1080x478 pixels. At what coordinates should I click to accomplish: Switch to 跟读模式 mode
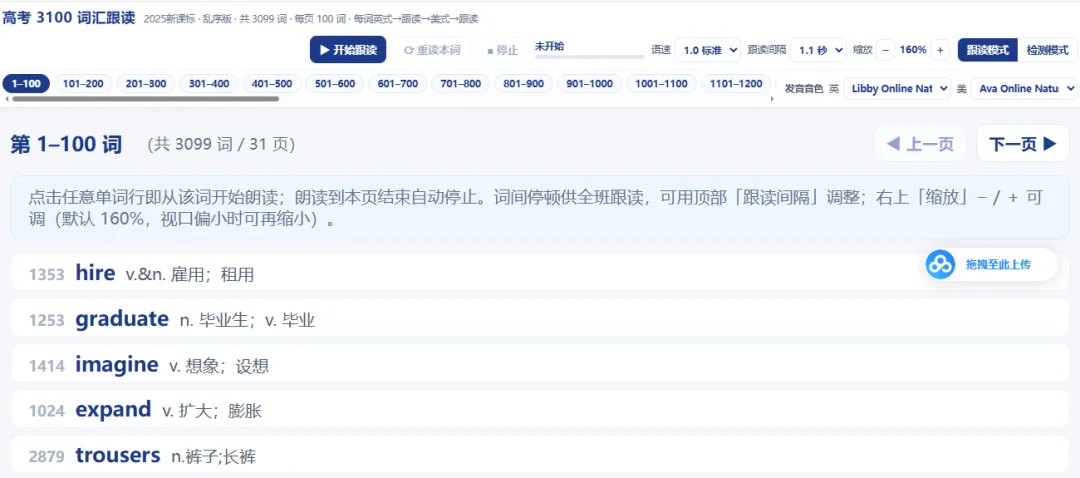(988, 50)
